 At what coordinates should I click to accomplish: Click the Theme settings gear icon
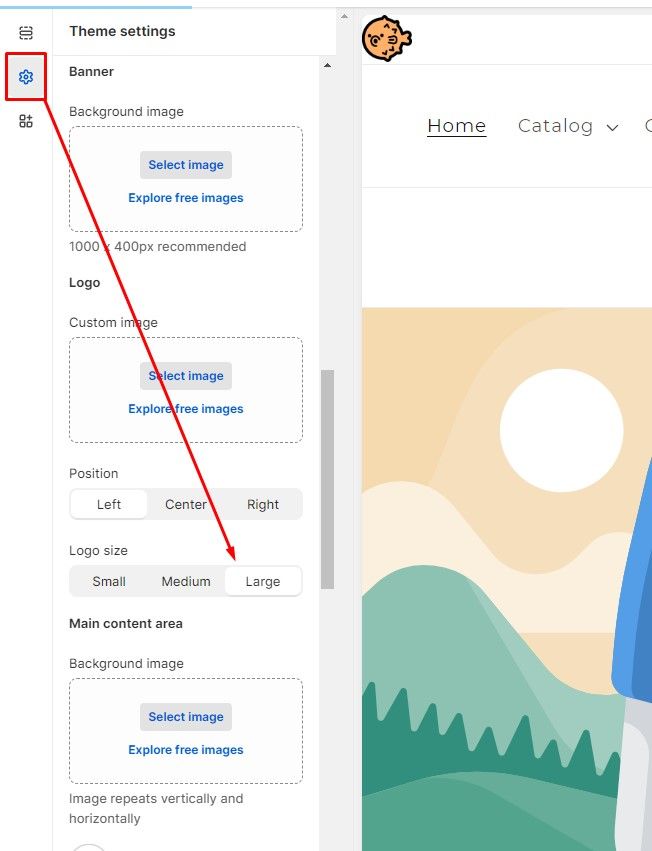point(26,77)
